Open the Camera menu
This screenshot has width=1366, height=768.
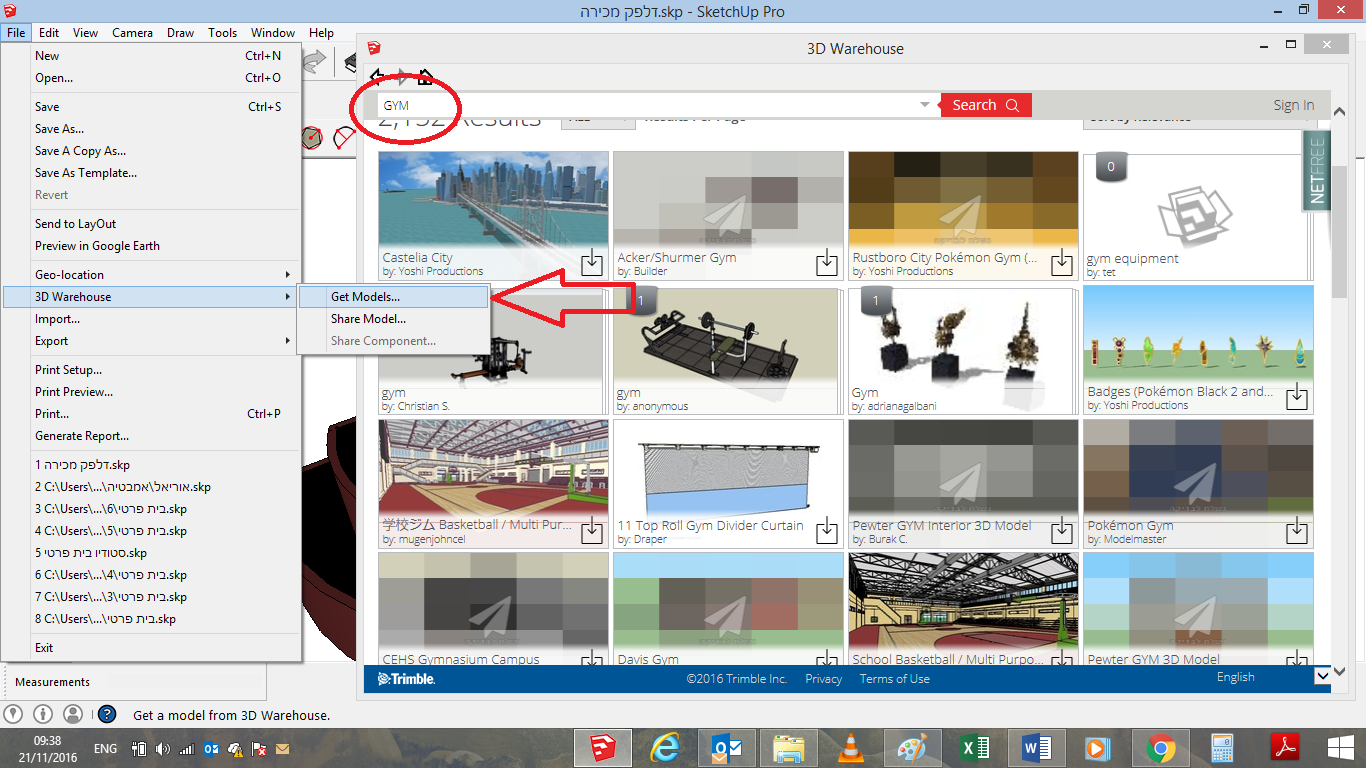(132, 33)
